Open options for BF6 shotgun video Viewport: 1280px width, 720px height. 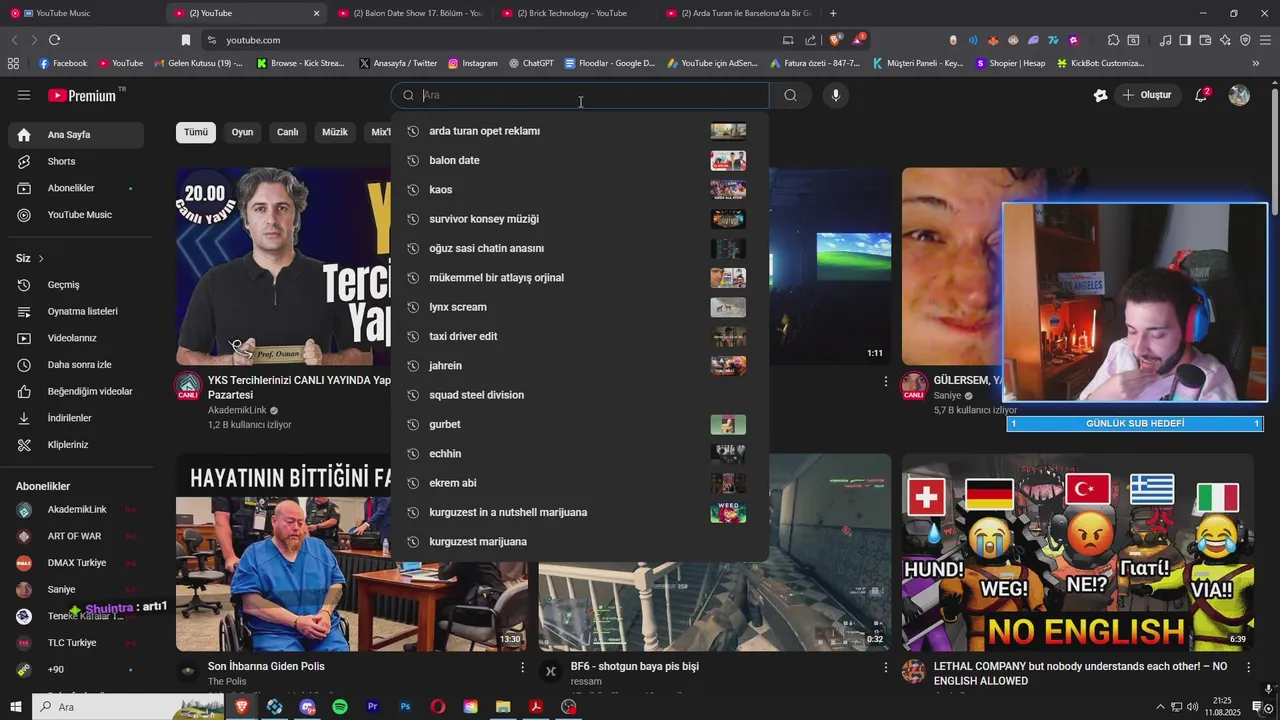[885, 667]
